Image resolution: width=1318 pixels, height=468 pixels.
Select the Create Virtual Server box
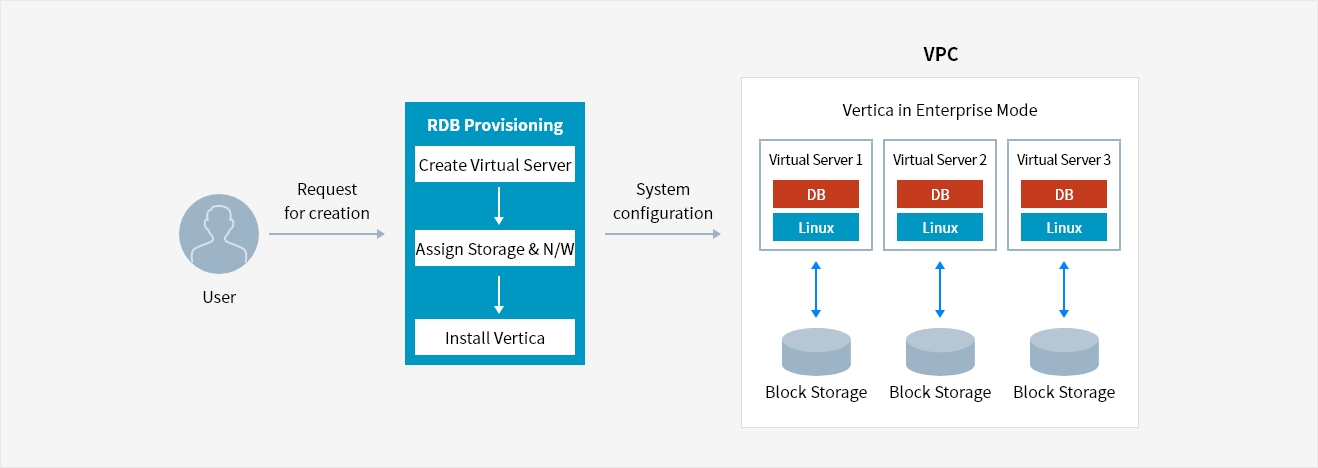pyautogui.click(x=495, y=165)
